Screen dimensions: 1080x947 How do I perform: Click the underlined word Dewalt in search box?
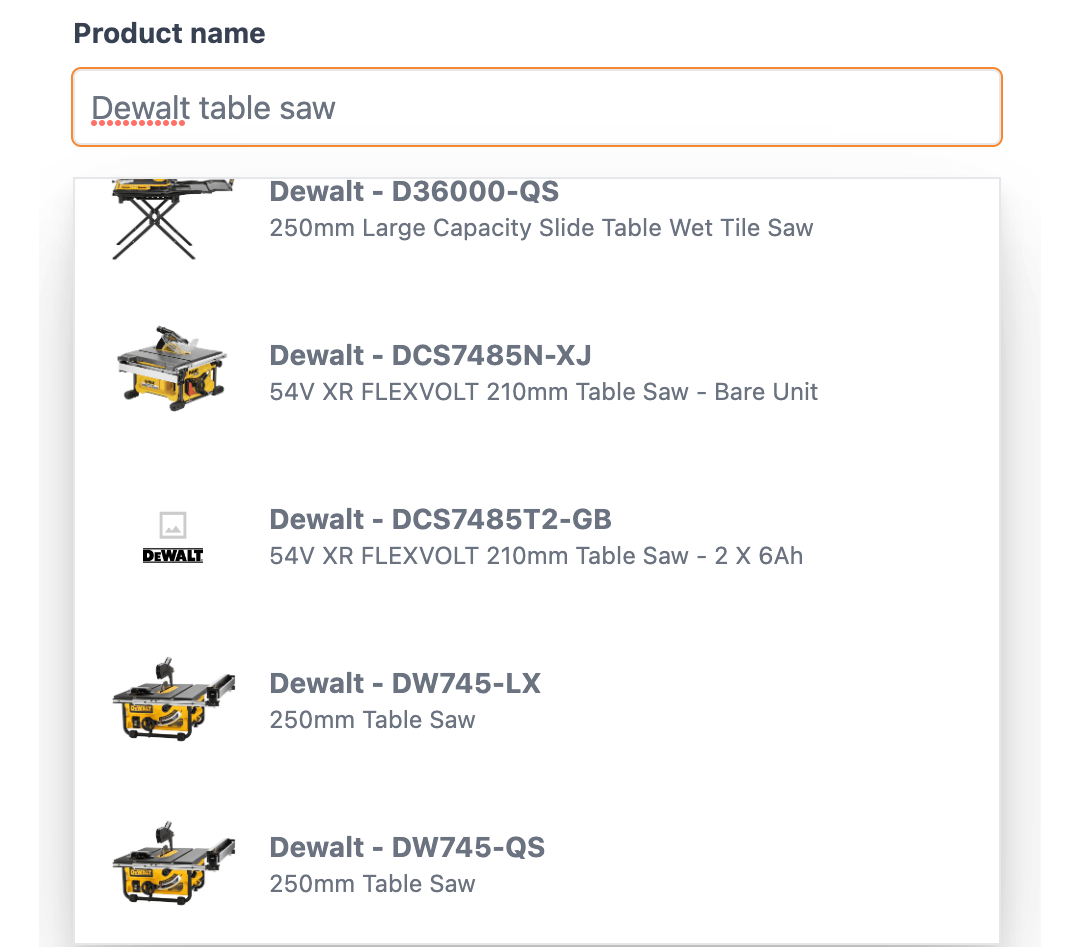[140, 108]
